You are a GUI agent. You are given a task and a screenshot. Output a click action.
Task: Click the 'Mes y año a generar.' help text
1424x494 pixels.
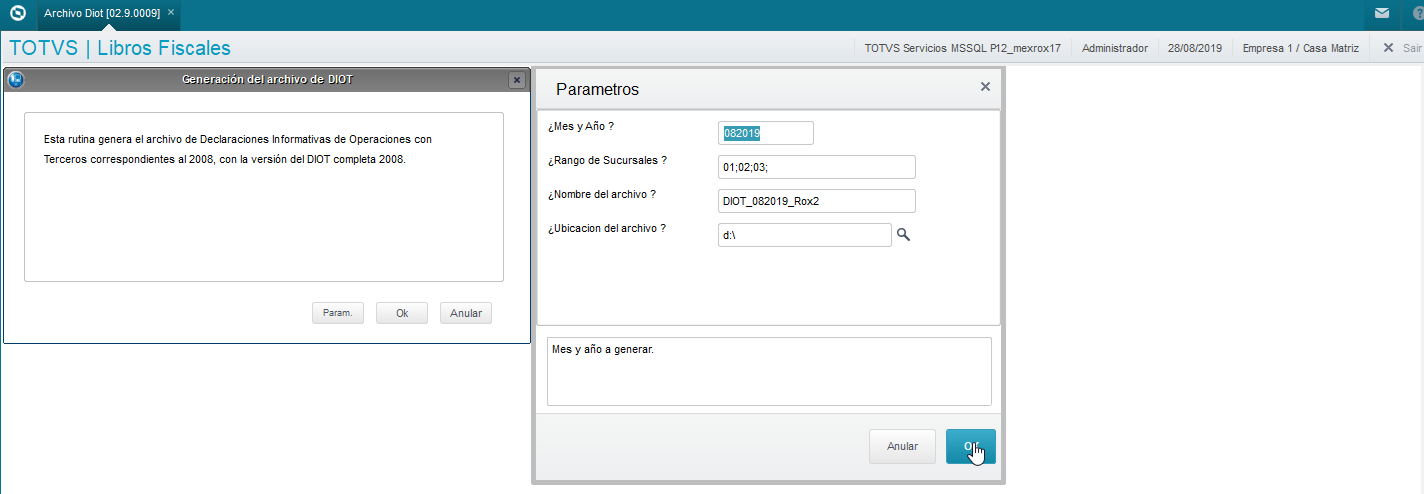point(603,351)
